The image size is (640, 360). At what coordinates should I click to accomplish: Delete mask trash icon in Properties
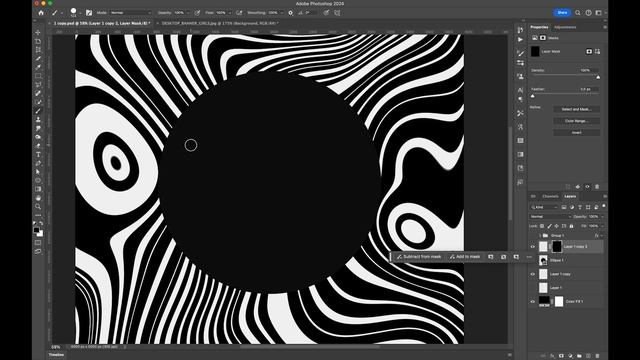[x=597, y=187]
